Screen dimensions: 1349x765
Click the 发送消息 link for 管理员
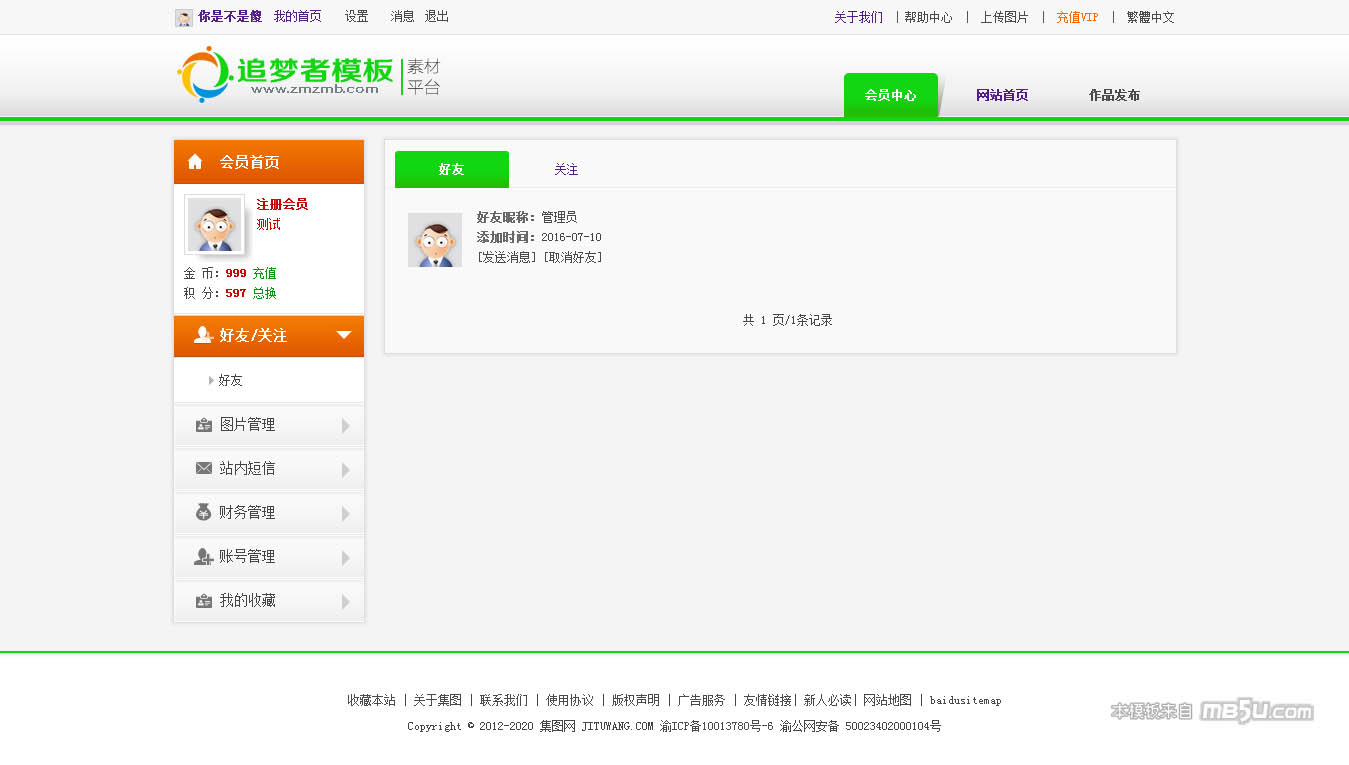(508, 258)
